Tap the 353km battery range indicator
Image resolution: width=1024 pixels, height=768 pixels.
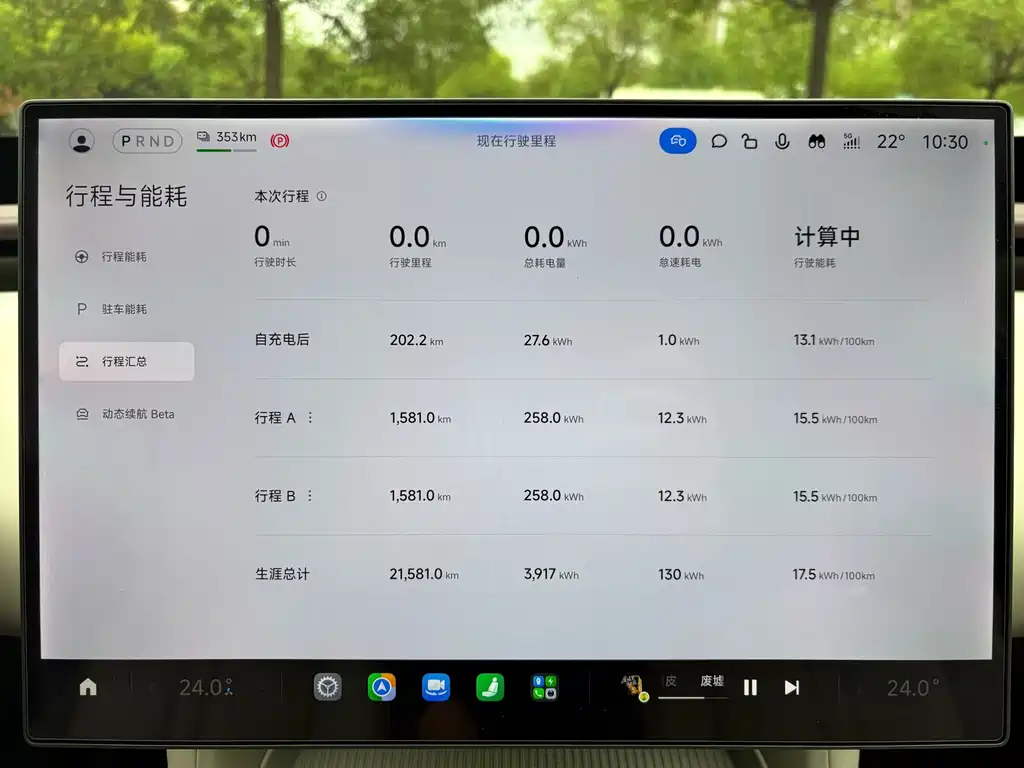(227, 140)
